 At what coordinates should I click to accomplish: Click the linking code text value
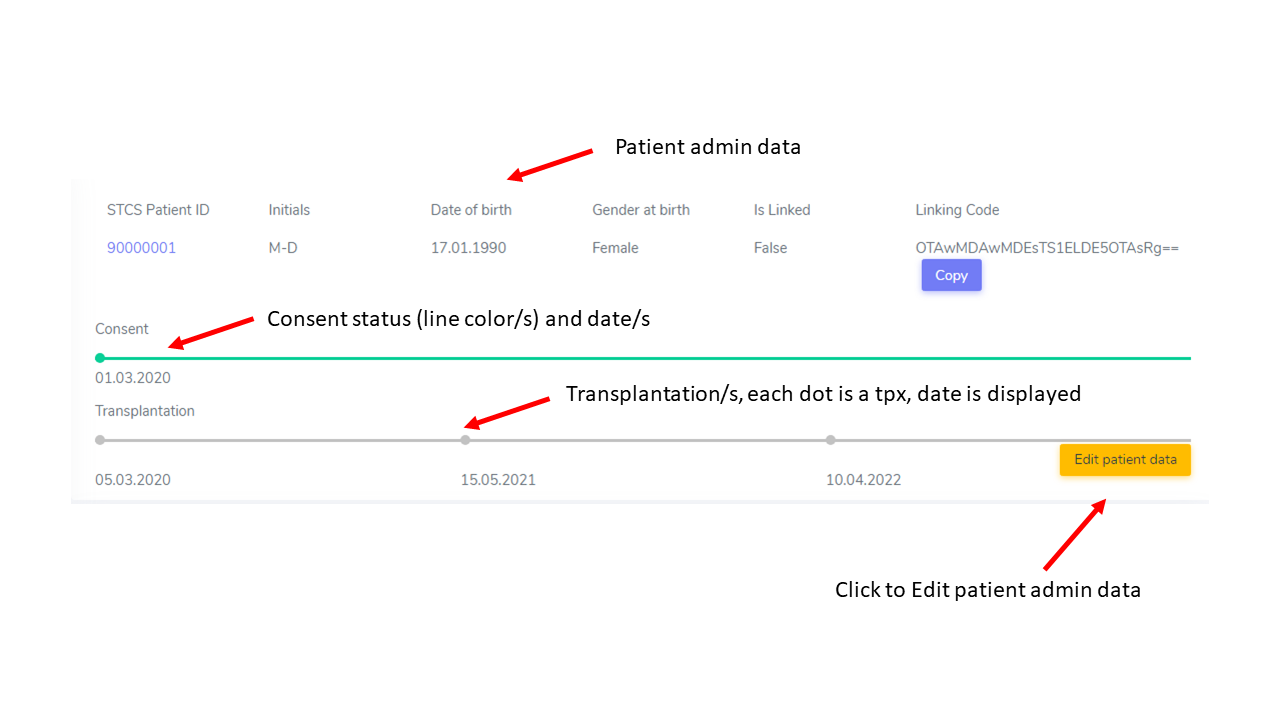(x=1047, y=248)
